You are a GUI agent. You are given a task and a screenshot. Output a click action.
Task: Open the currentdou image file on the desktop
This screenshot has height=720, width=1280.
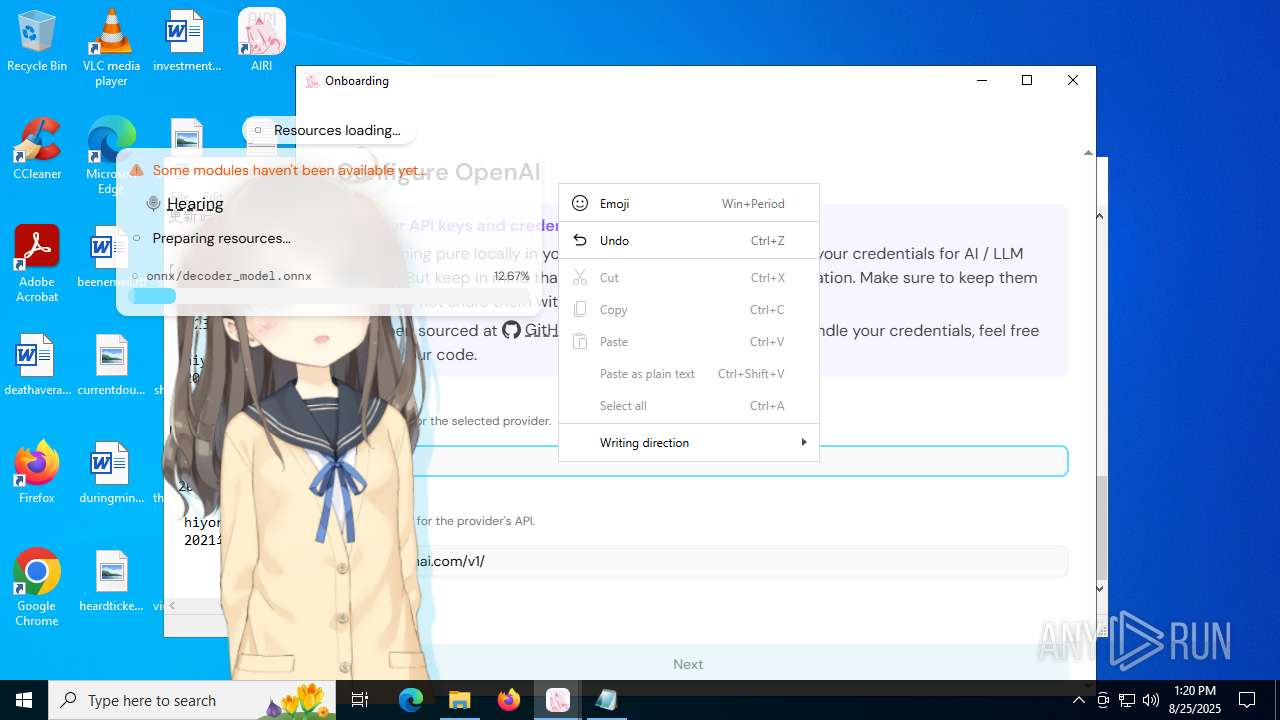(x=111, y=365)
